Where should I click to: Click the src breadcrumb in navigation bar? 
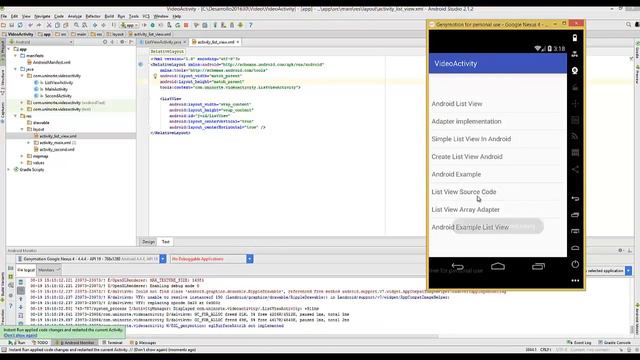click(61, 34)
